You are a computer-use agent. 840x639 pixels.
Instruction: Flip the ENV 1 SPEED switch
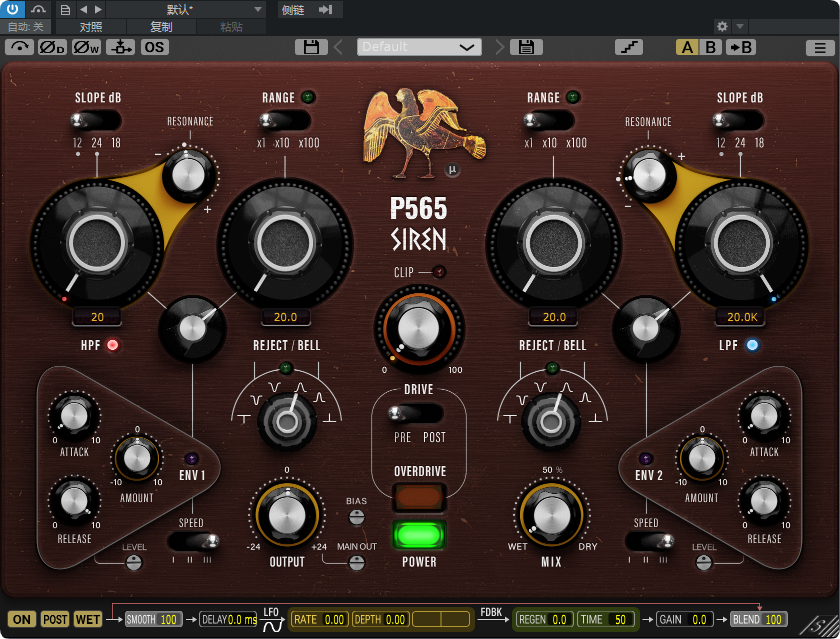pos(193,542)
